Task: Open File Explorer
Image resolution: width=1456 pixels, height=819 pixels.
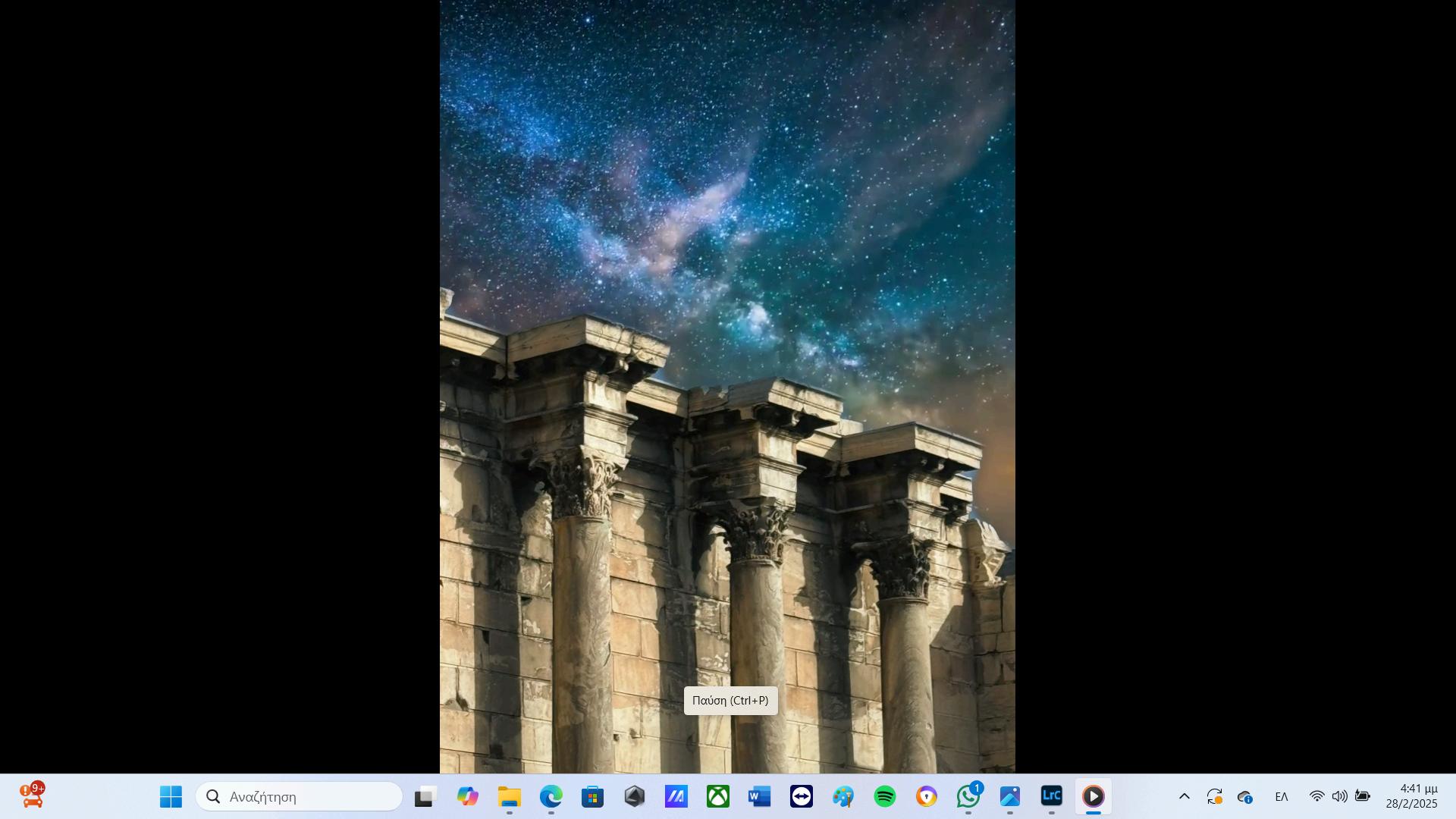Action: pos(509,796)
